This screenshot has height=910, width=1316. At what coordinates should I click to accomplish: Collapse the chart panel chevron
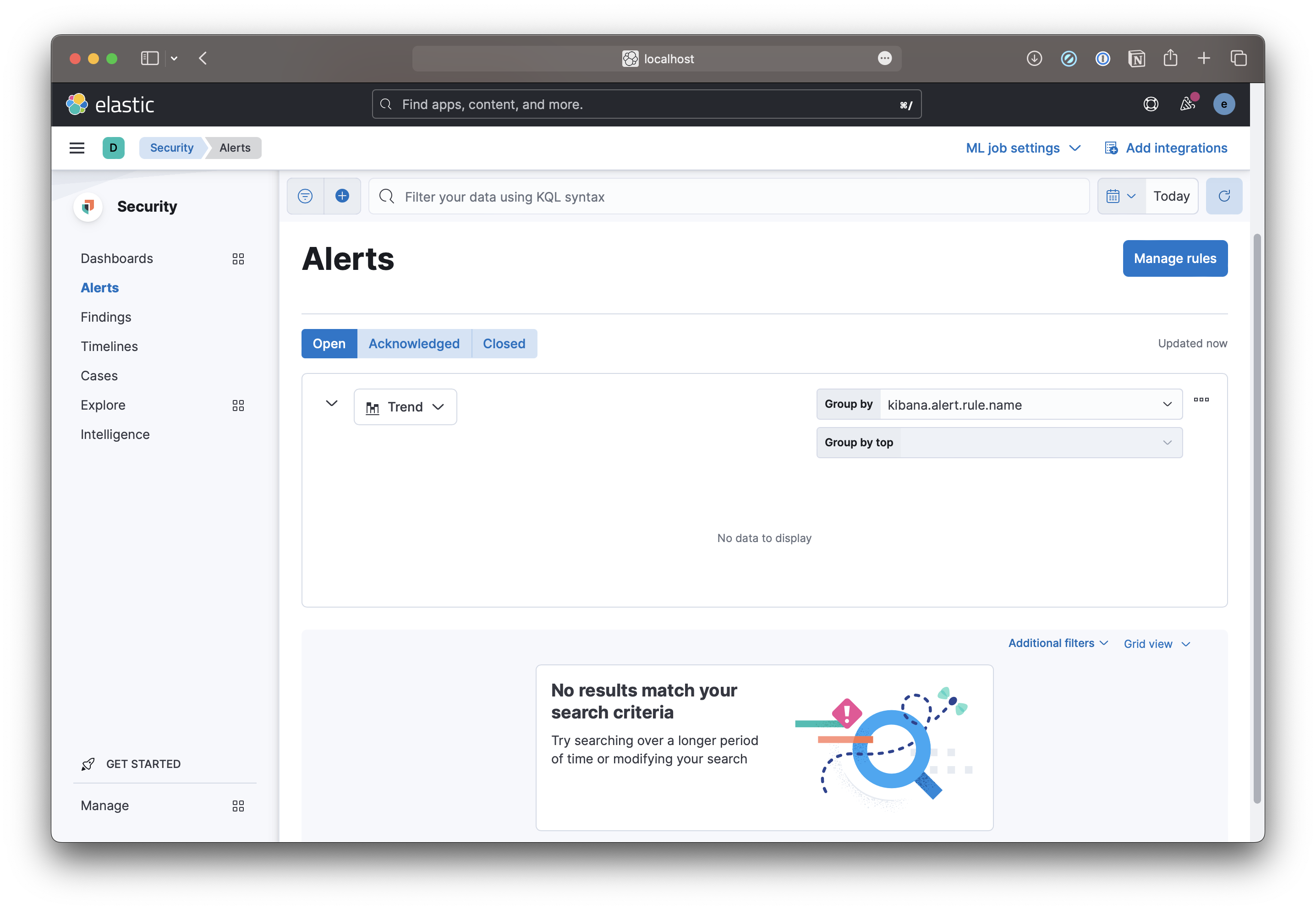(331, 404)
